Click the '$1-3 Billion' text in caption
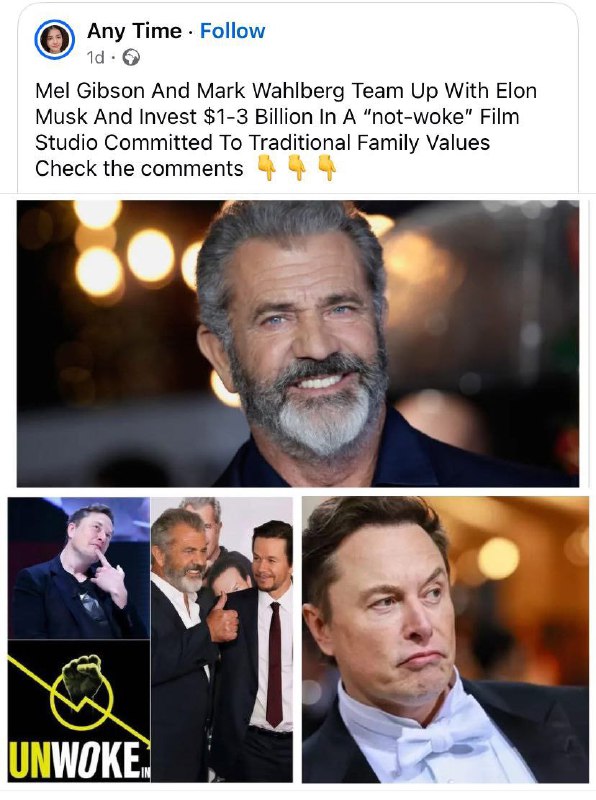This screenshot has height=800, width=596. 258,117
